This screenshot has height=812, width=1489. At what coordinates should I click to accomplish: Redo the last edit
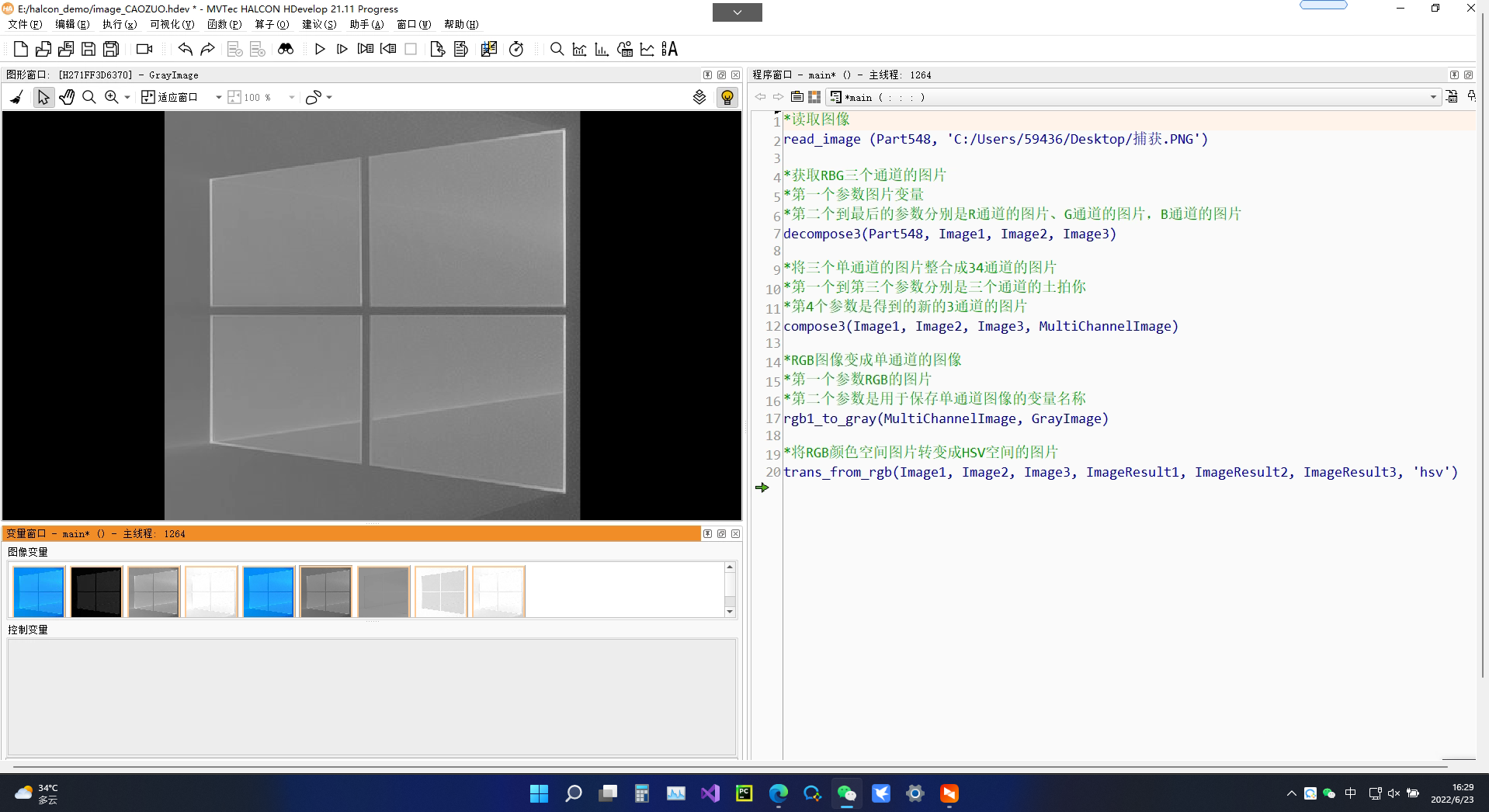207,49
